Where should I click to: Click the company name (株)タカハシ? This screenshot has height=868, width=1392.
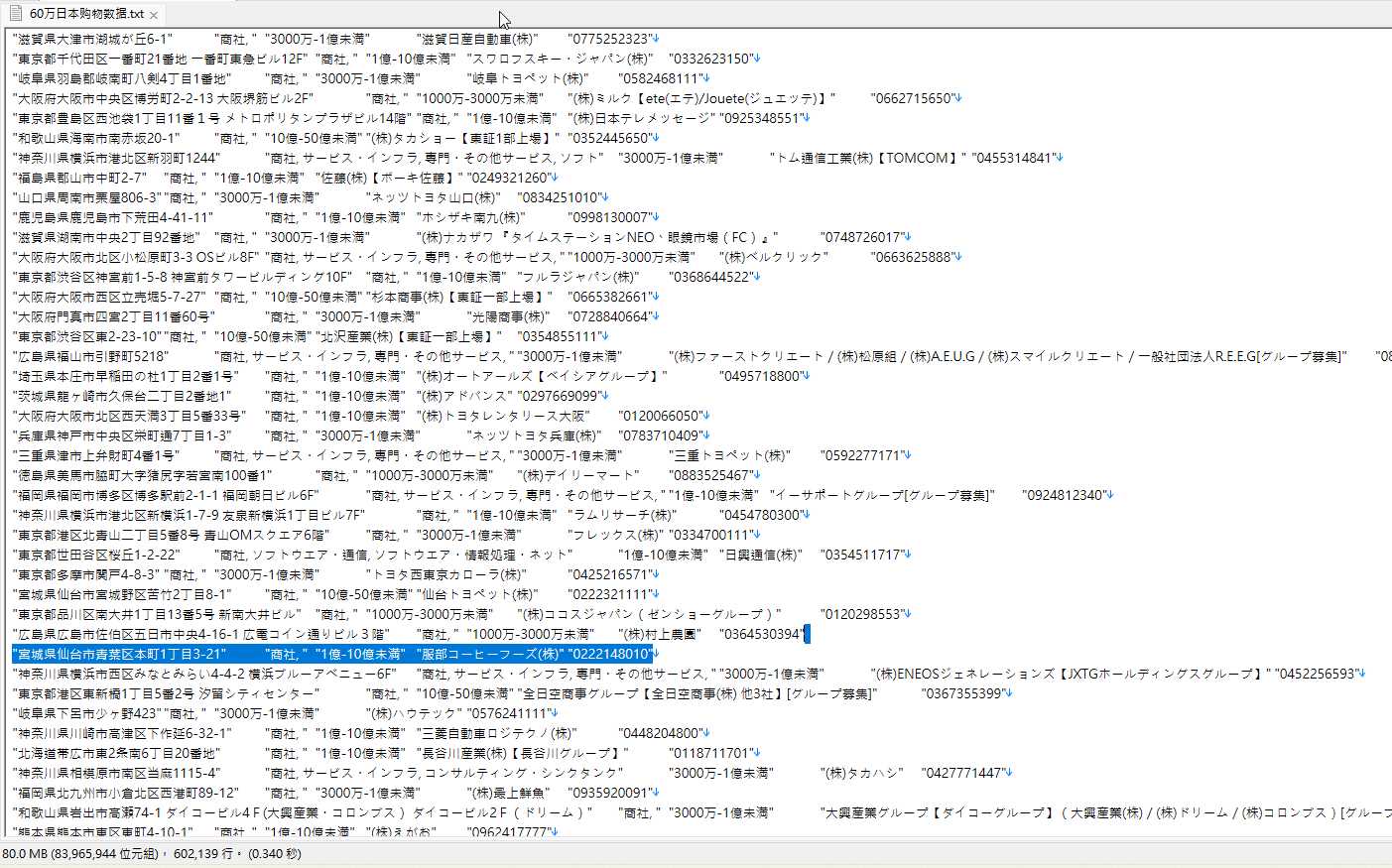coord(863,773)
